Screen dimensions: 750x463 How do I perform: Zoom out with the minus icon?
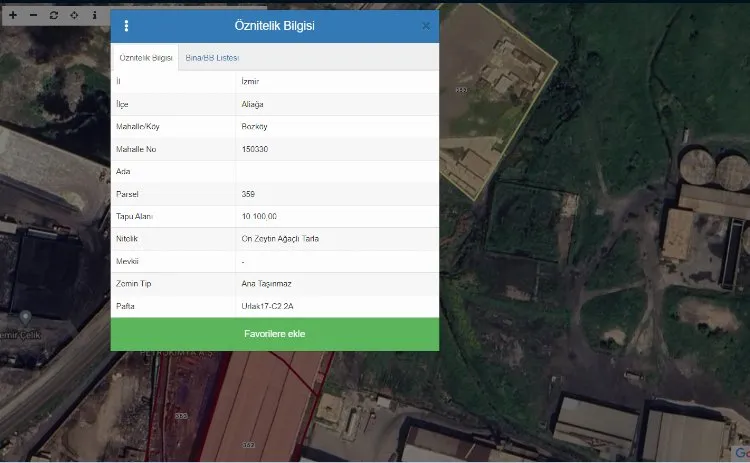[33, 16]
